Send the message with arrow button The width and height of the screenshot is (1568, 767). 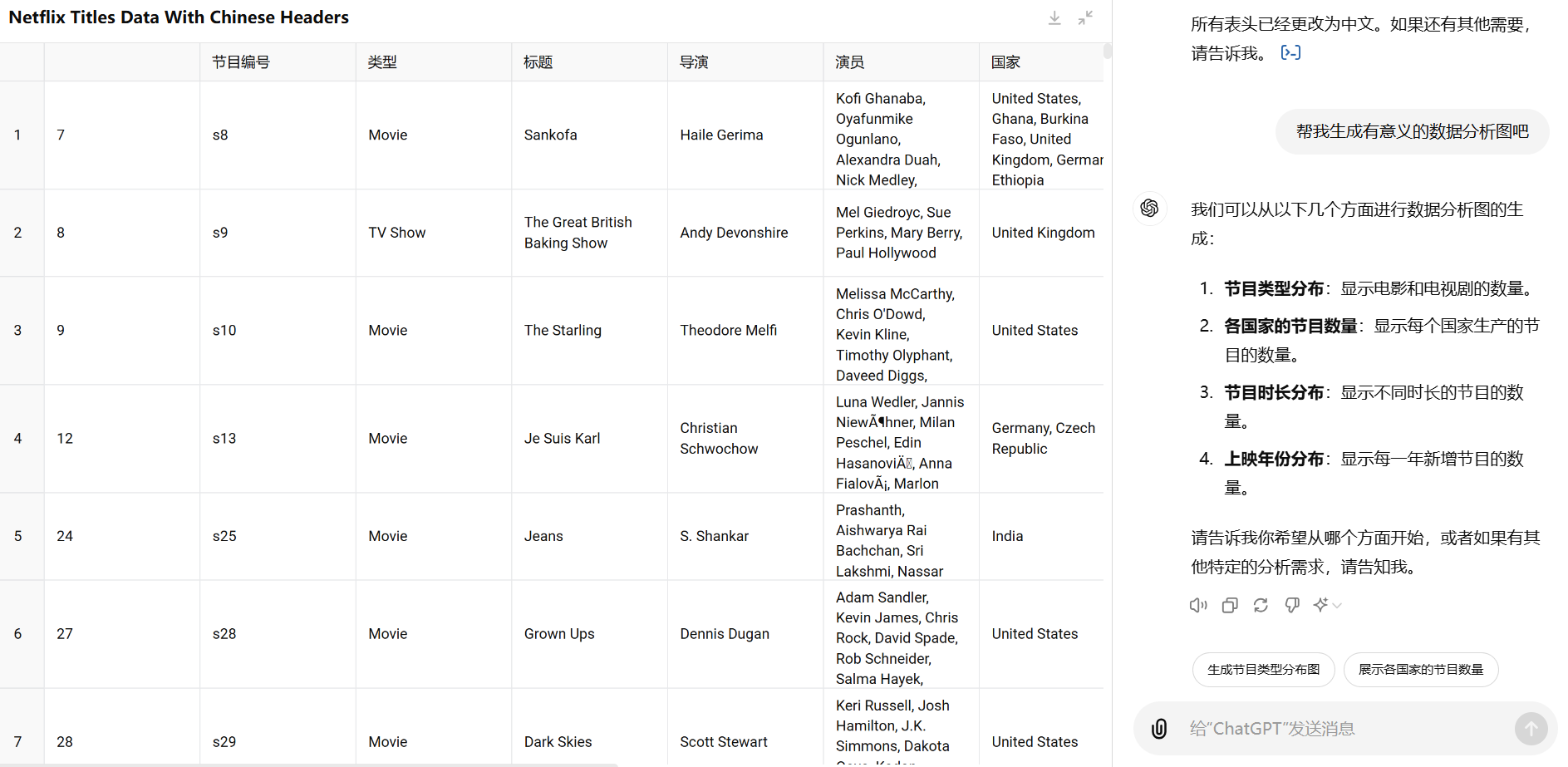[x=1531, y=729]
